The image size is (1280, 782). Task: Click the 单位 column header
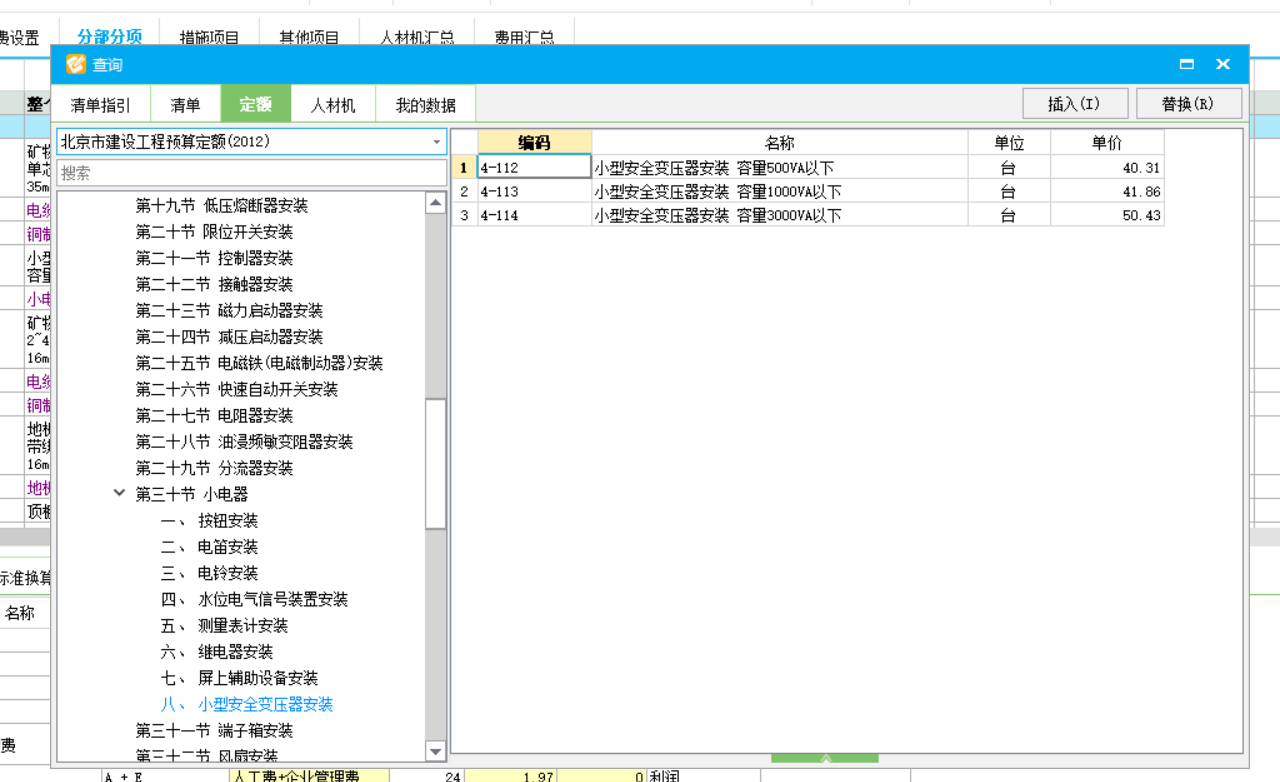[x=1009, y=142]
